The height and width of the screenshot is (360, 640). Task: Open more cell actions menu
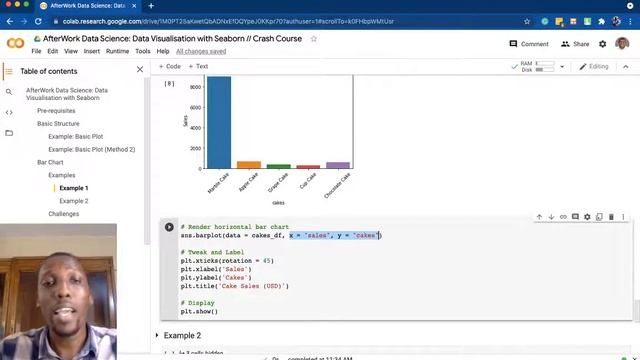click(x=623, y=217)
